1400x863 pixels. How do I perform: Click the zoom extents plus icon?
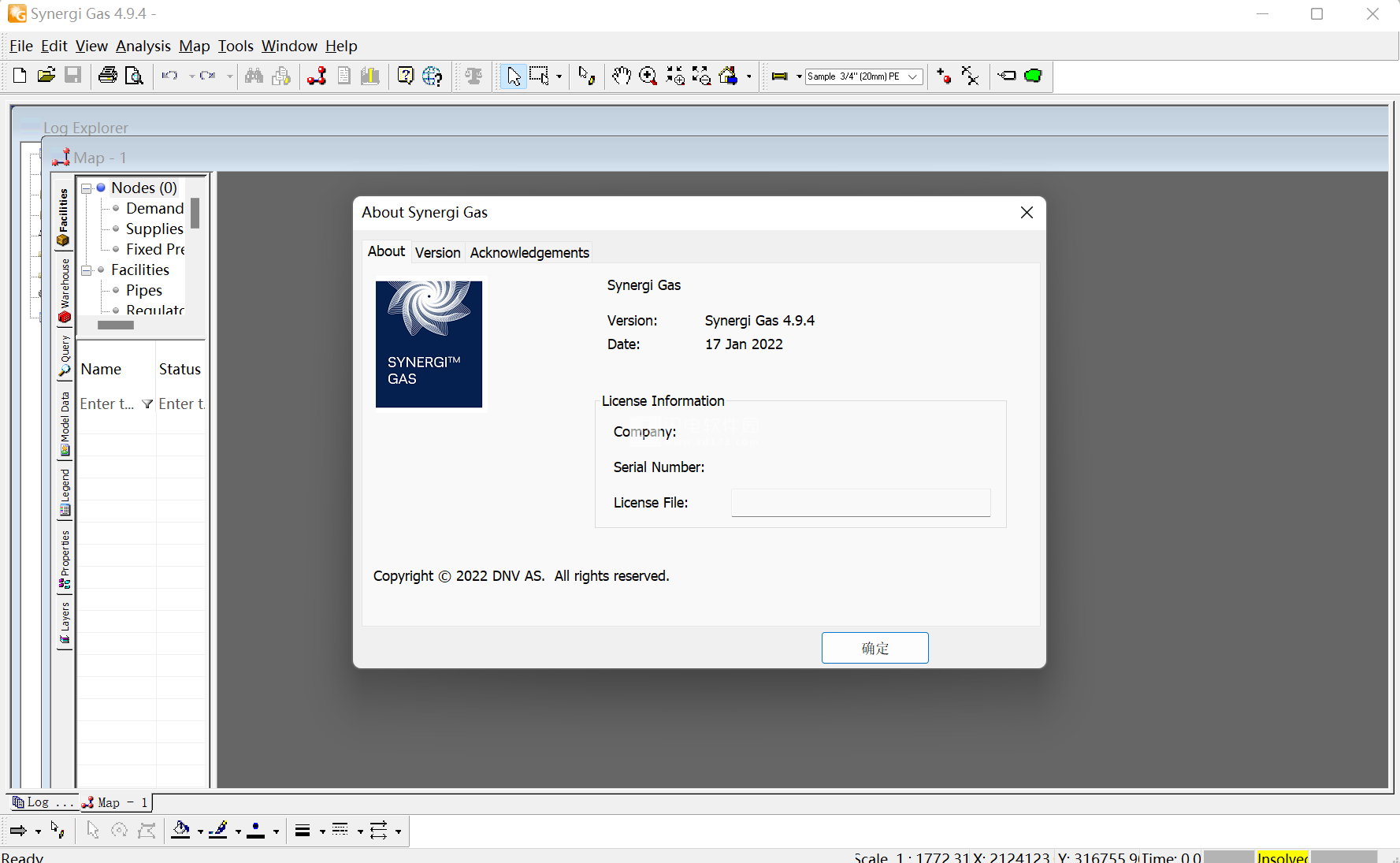pos(675,76)
